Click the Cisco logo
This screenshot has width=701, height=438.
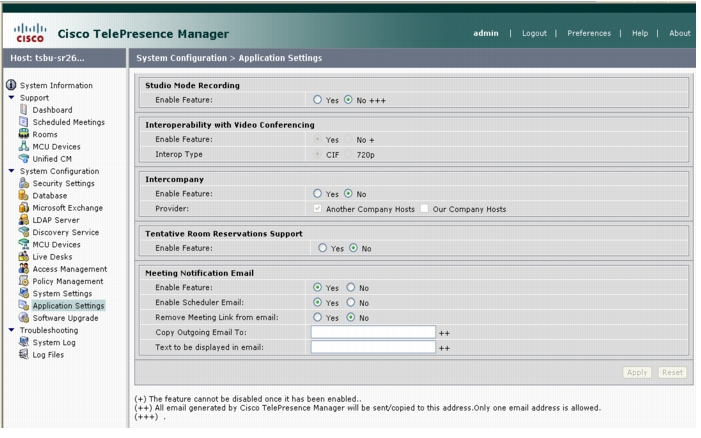click(x=30, y=33)
